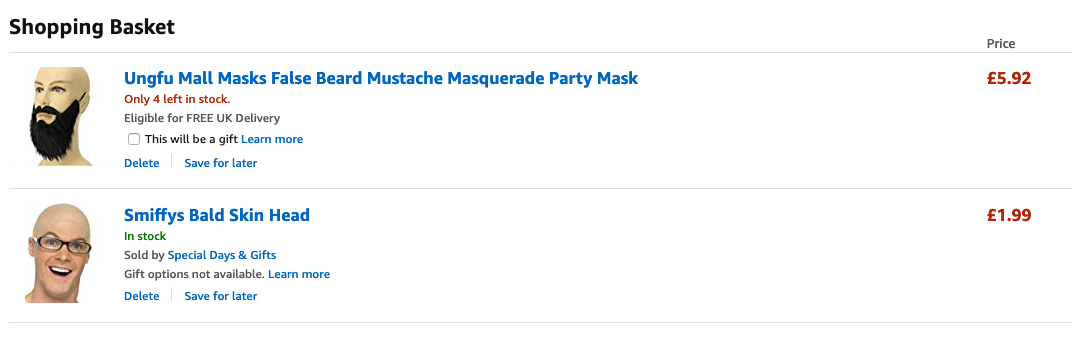Save the false beard mask for later

click(221, 163)
